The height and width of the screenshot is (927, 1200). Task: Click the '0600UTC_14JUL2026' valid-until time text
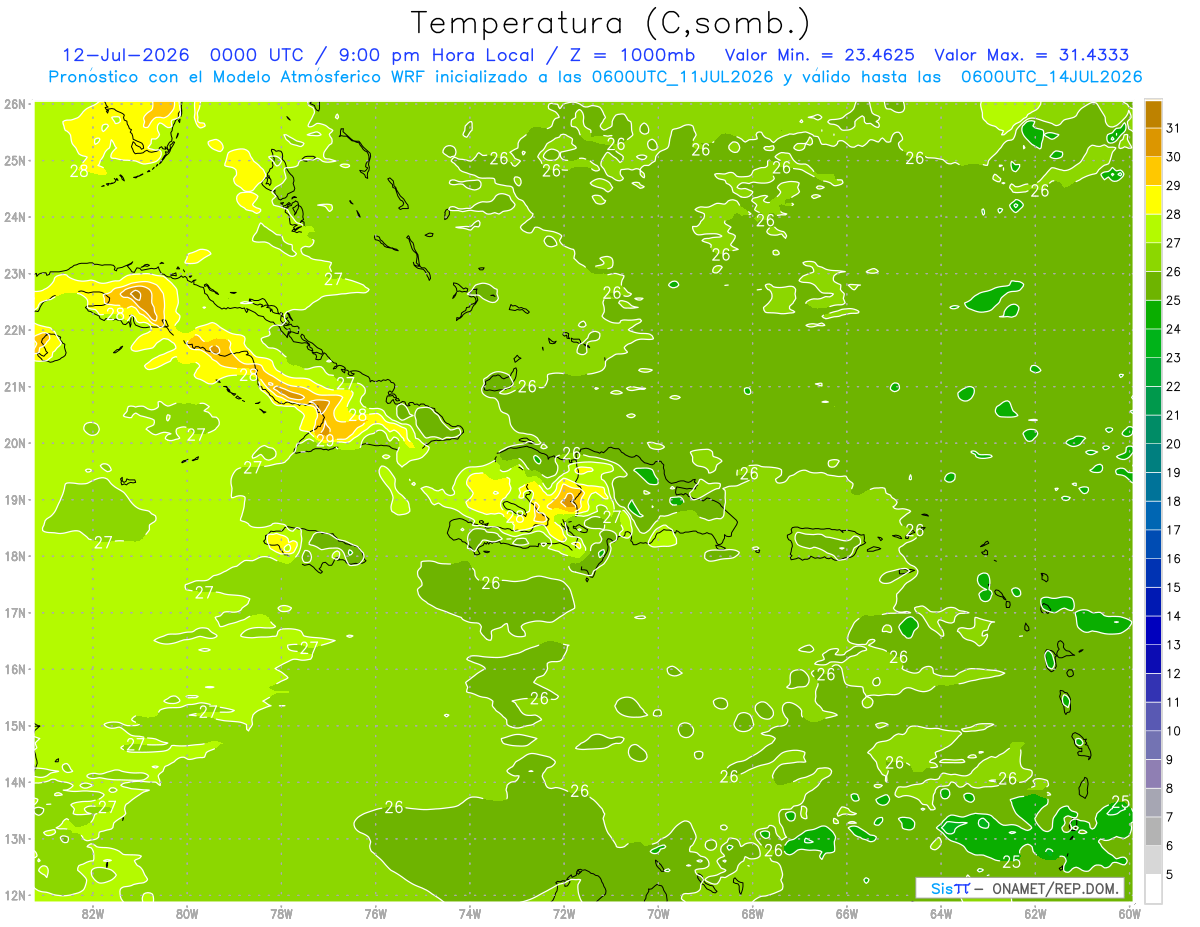pos(1051,76)
